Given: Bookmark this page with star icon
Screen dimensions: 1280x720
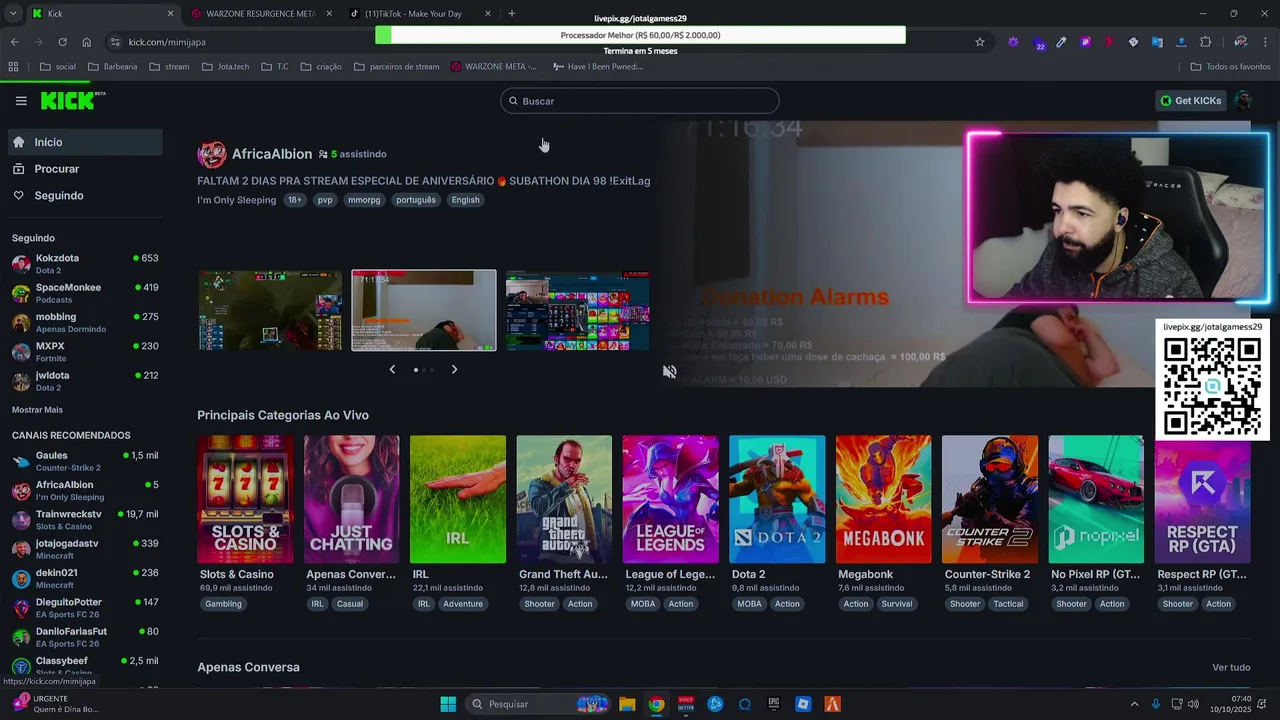Looking at the screenshot, I should 980,42.
